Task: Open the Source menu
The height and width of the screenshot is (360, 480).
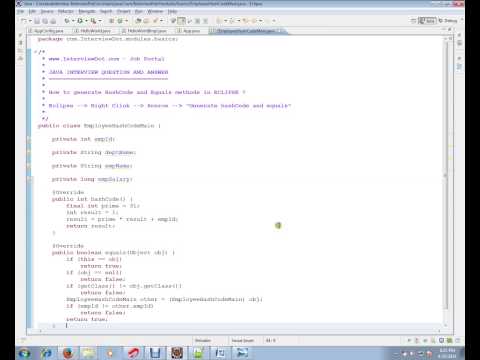Action: (47, 11)
